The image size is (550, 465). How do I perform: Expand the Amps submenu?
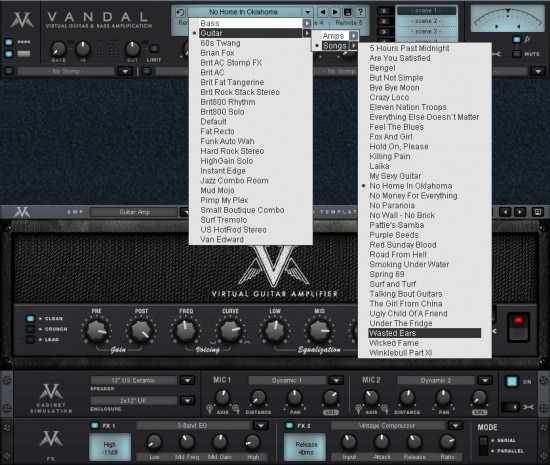click(354, 36)
